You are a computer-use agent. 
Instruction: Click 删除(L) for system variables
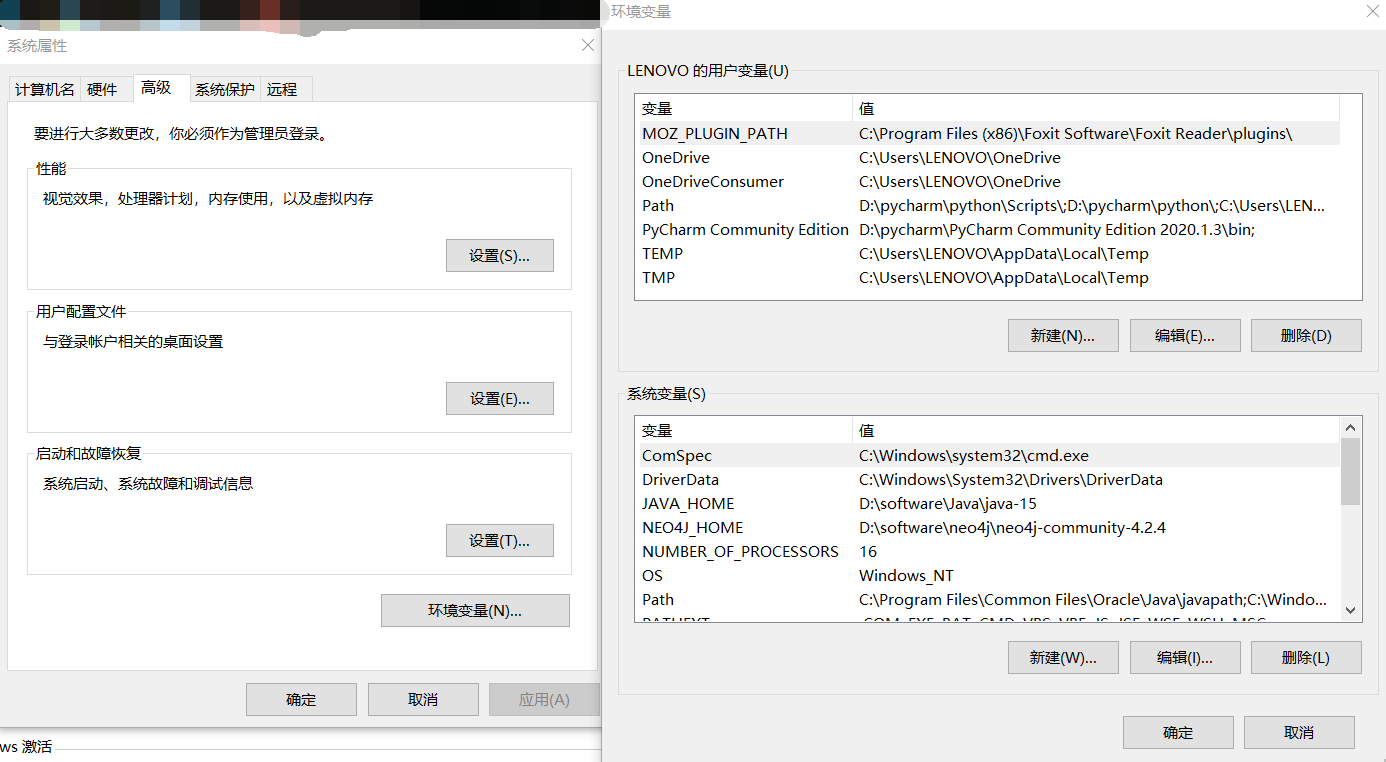tap(1306, 658)
